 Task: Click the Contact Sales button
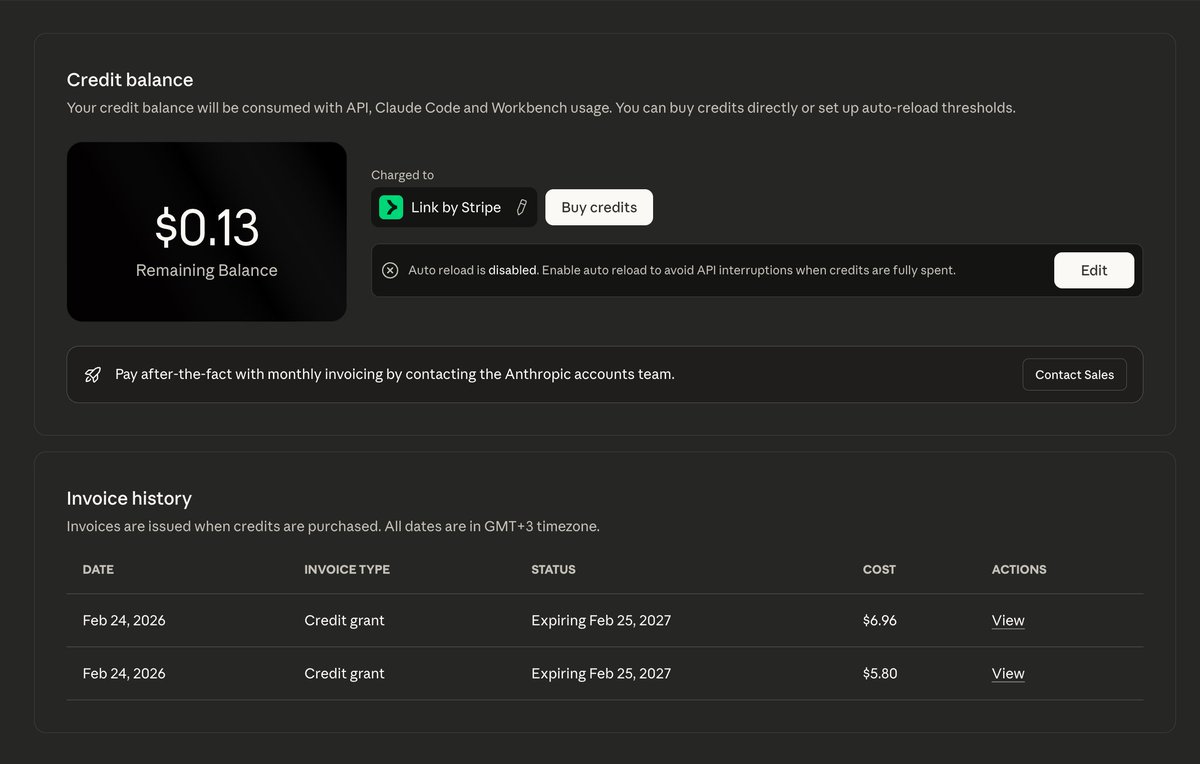1074,374
